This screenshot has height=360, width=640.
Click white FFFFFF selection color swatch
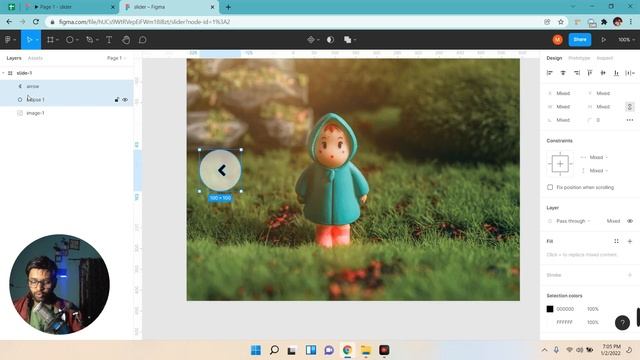pos(550,322)
